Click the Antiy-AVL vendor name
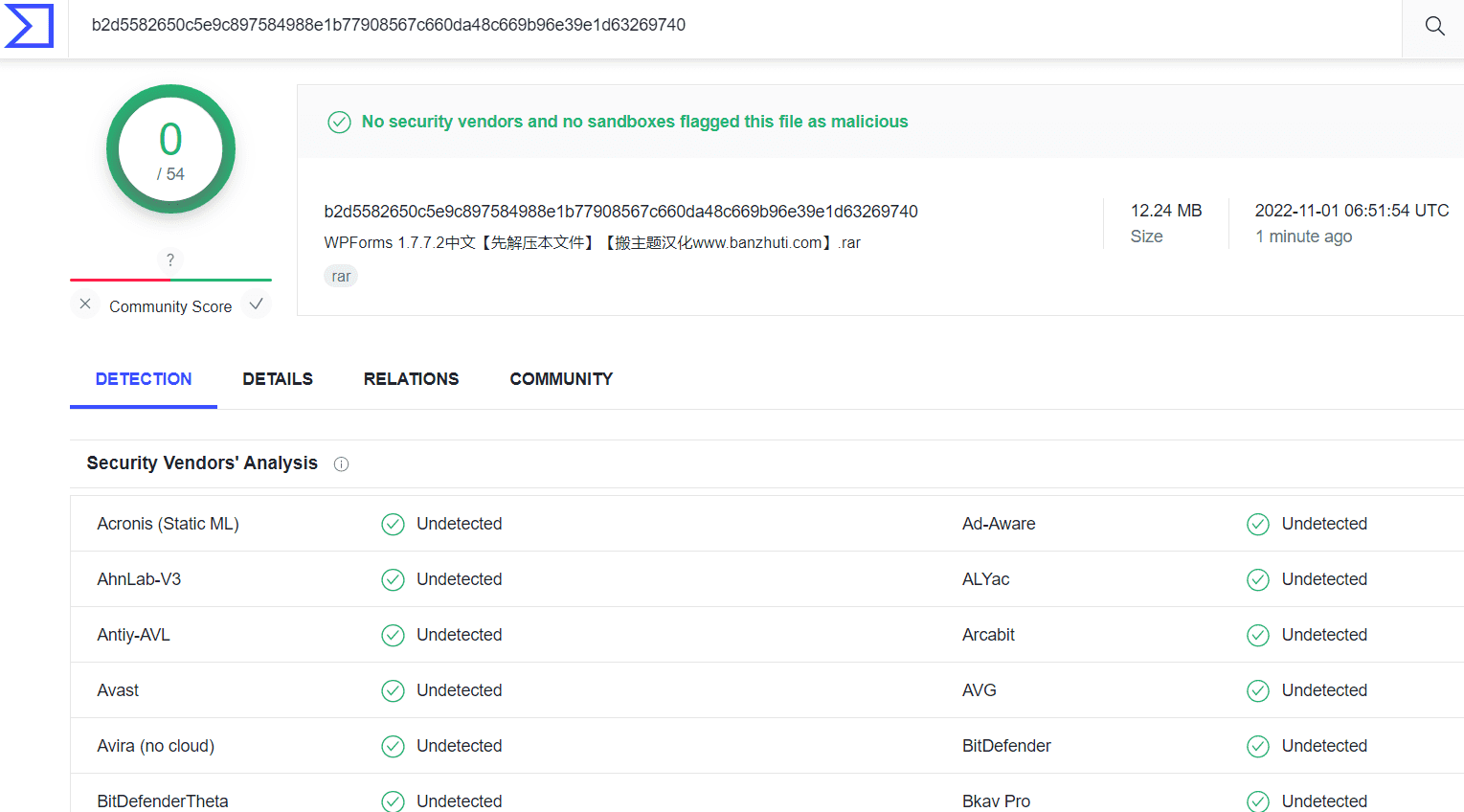The width and height of the screenshot is (1464, 812). [x=133, y=635]
